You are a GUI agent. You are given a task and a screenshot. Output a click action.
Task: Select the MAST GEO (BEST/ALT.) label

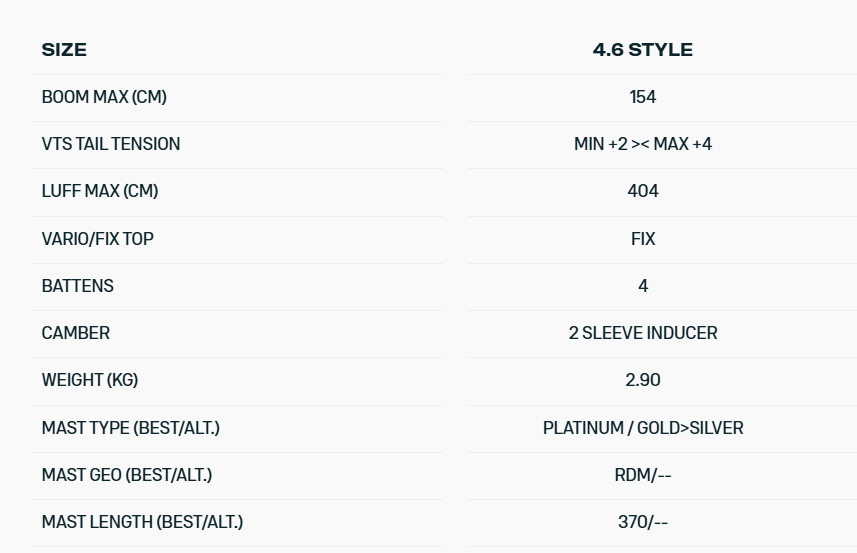click(x=127, y=475)
